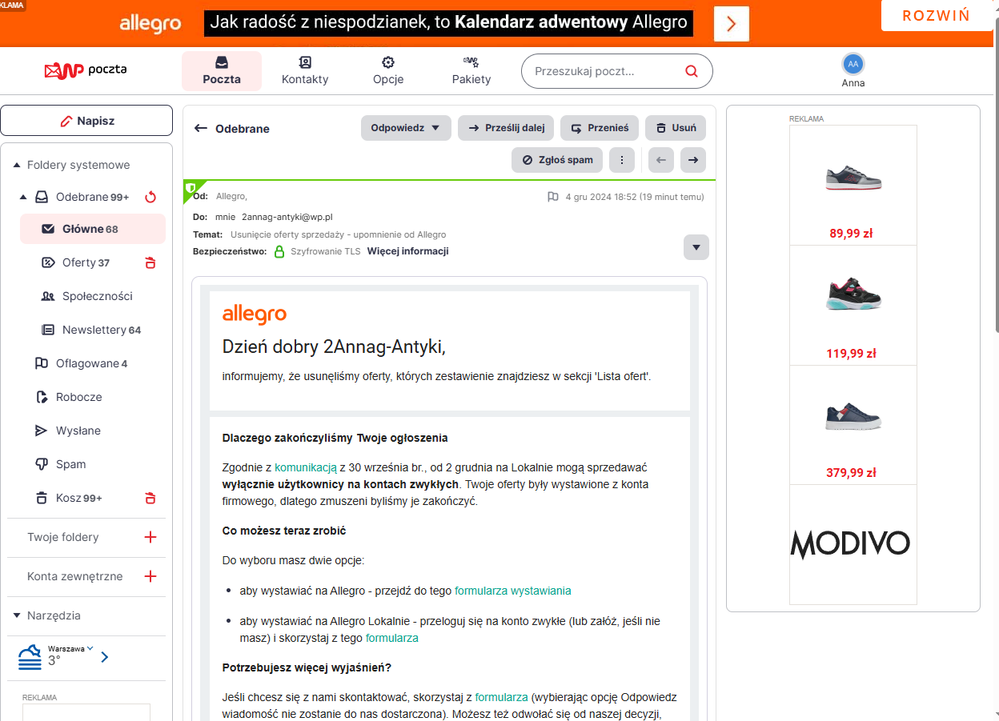999x721 pixels.
Task: Click the search magnifier icon
Action: (x=691, y=72)
